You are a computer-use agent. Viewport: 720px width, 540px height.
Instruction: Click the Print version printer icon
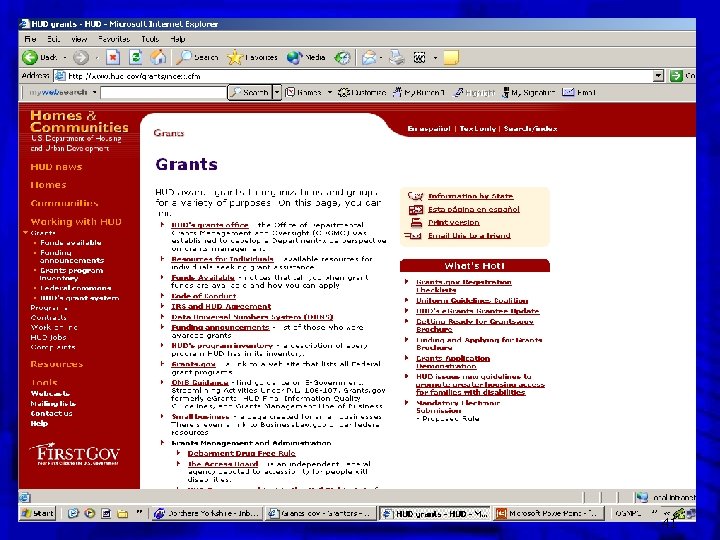tap(416, 222)
